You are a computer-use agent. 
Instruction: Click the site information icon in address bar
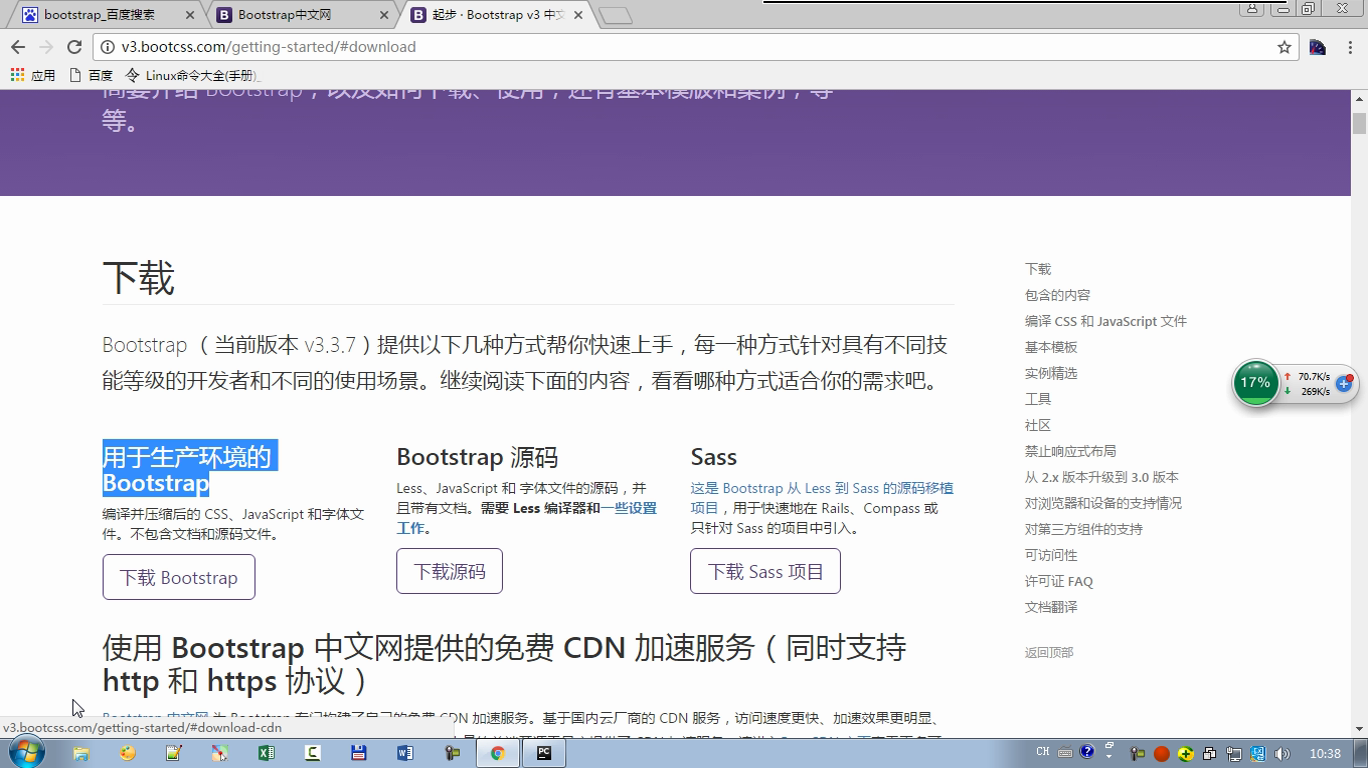point(108,47)
